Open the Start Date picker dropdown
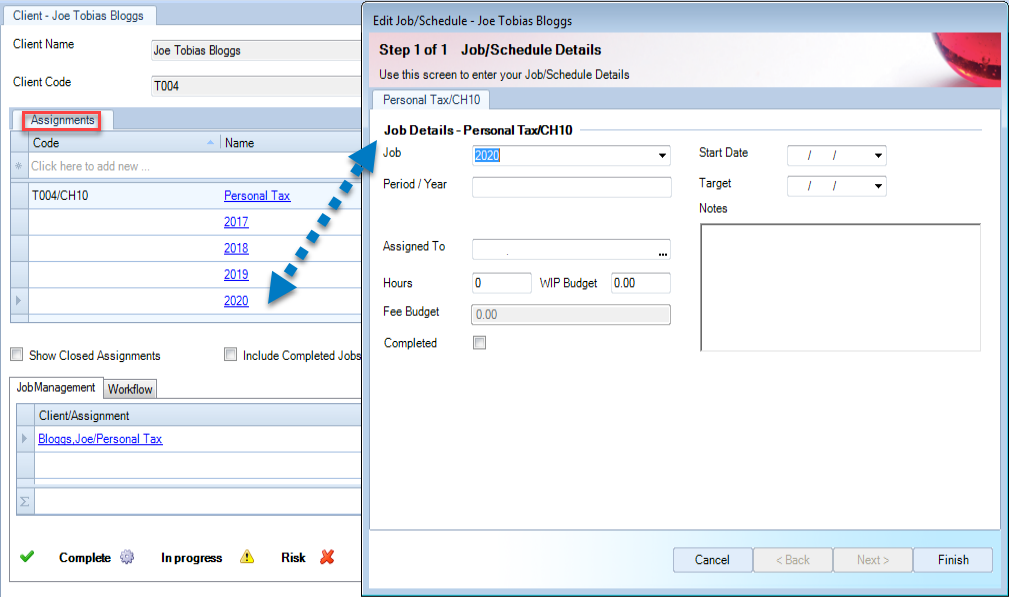The height and width of the screenshot is (597, 1009). (x=878, y=156)
